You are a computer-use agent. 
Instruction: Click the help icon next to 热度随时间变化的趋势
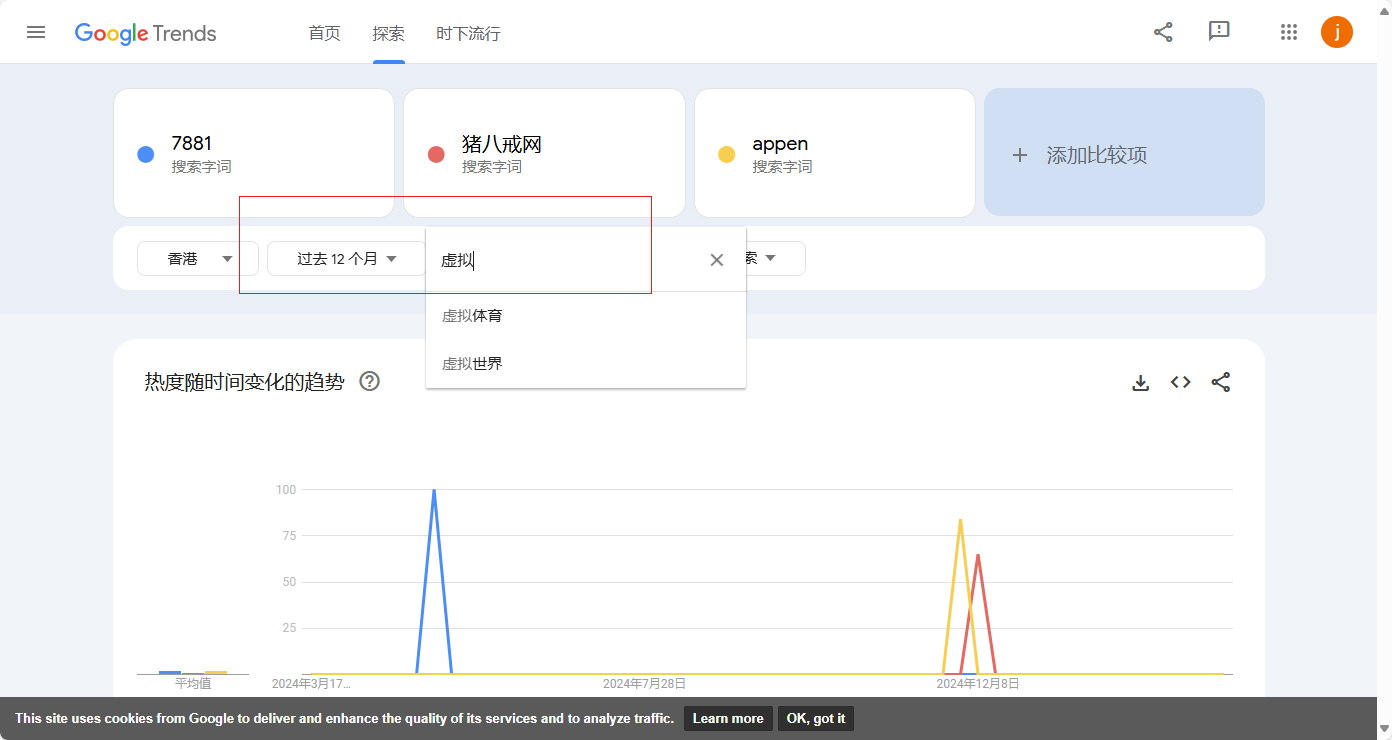pos(370,381)
